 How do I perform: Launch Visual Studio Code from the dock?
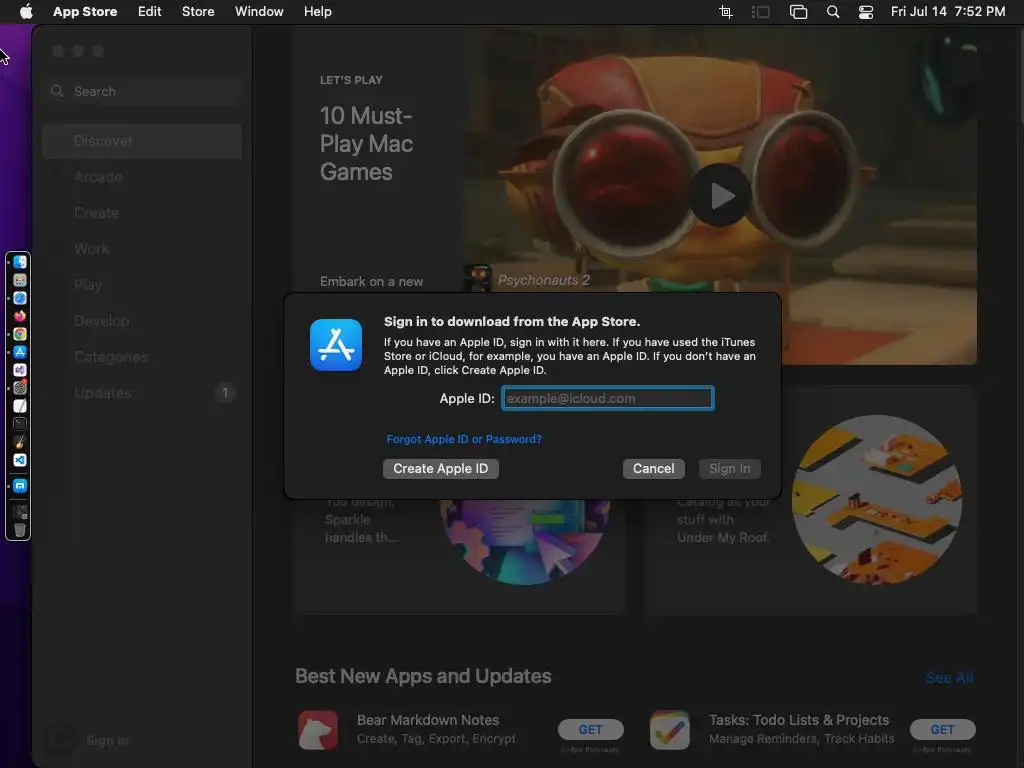point(20,460)
